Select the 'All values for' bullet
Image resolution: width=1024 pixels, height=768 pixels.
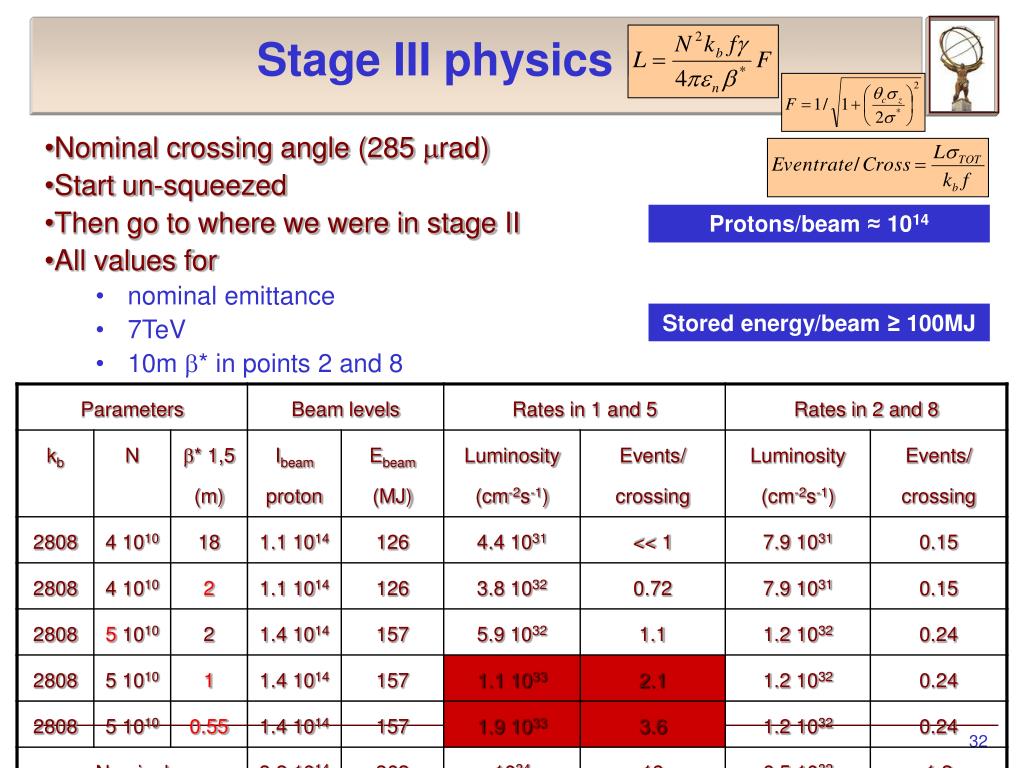pyautogui.click(x=131, y=261)
